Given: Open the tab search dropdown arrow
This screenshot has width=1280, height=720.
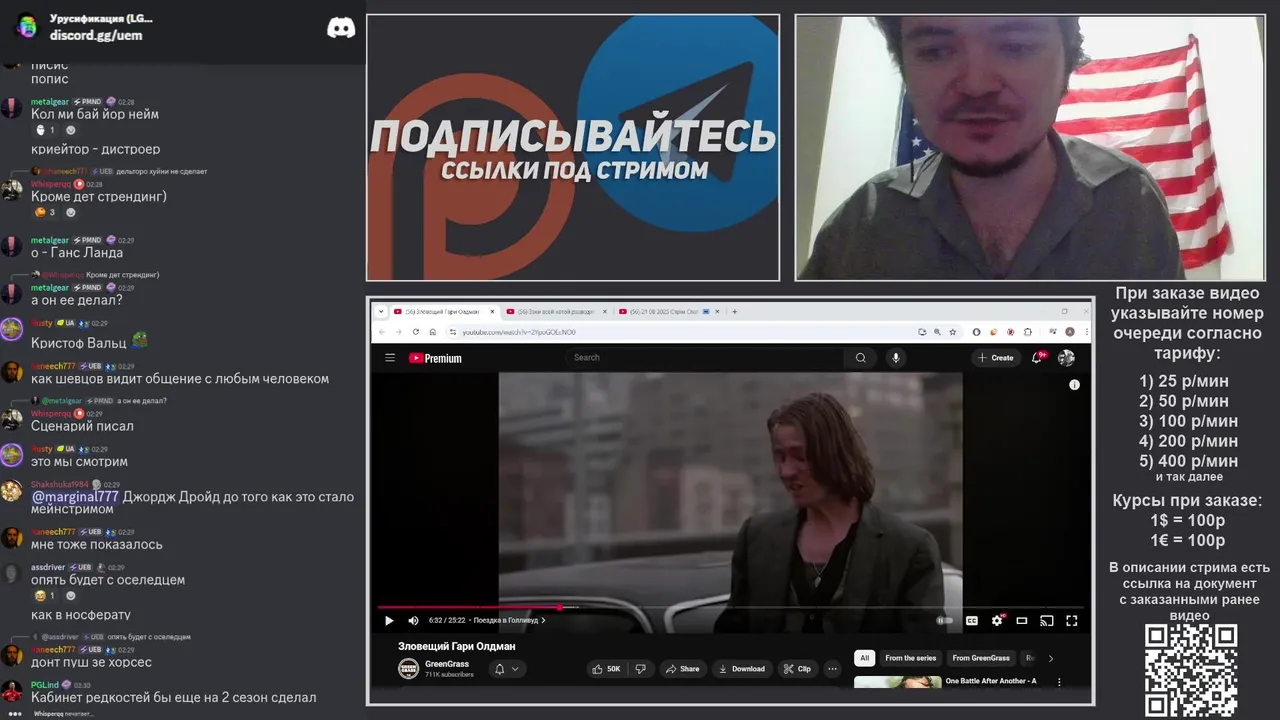Looking at the screenshot, I should [381, 312].
